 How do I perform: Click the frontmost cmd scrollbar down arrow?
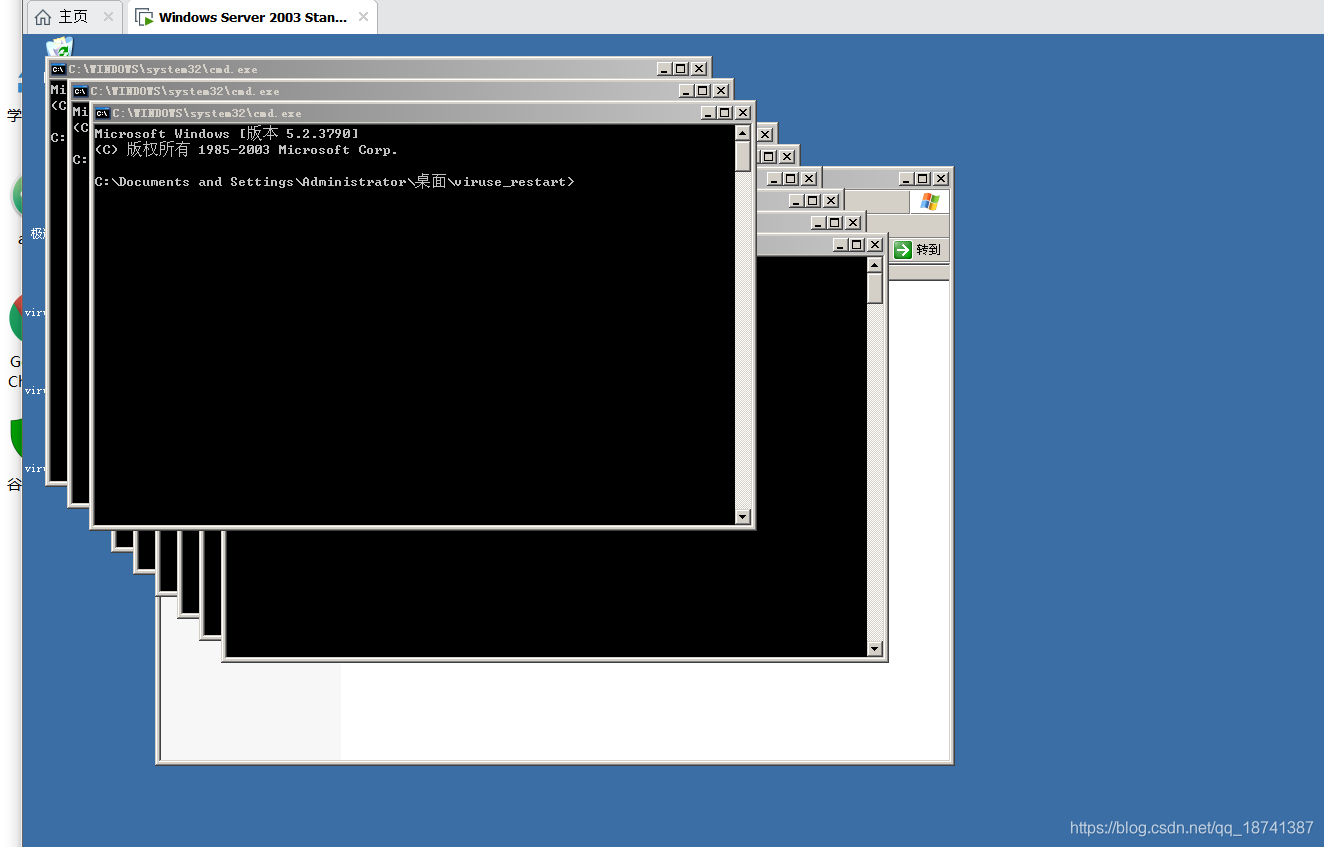(x=742, y=517)
